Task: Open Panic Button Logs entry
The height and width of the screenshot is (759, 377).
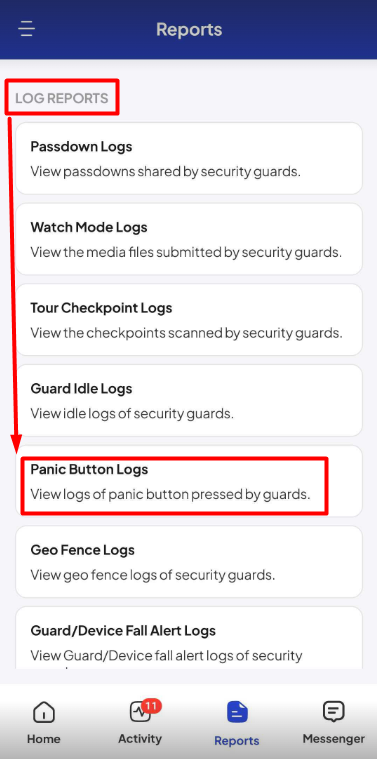Action: 189,482
